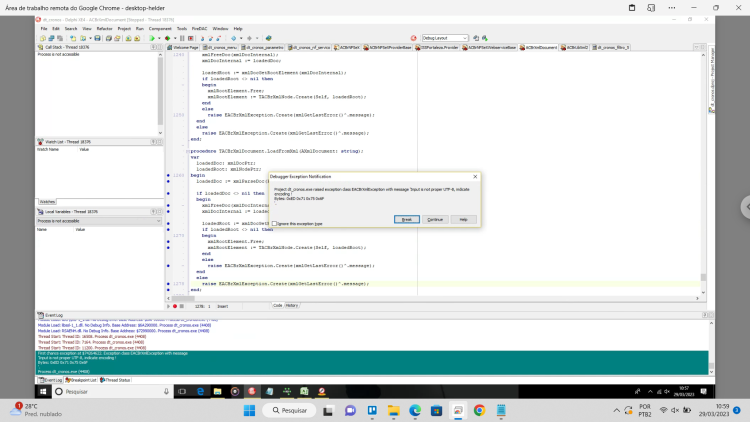Image resolution: width=750 pixels, height=422 pixels.
Task: Switch to the ACBrNFSeX editor tab
Action: coord(347,47)
